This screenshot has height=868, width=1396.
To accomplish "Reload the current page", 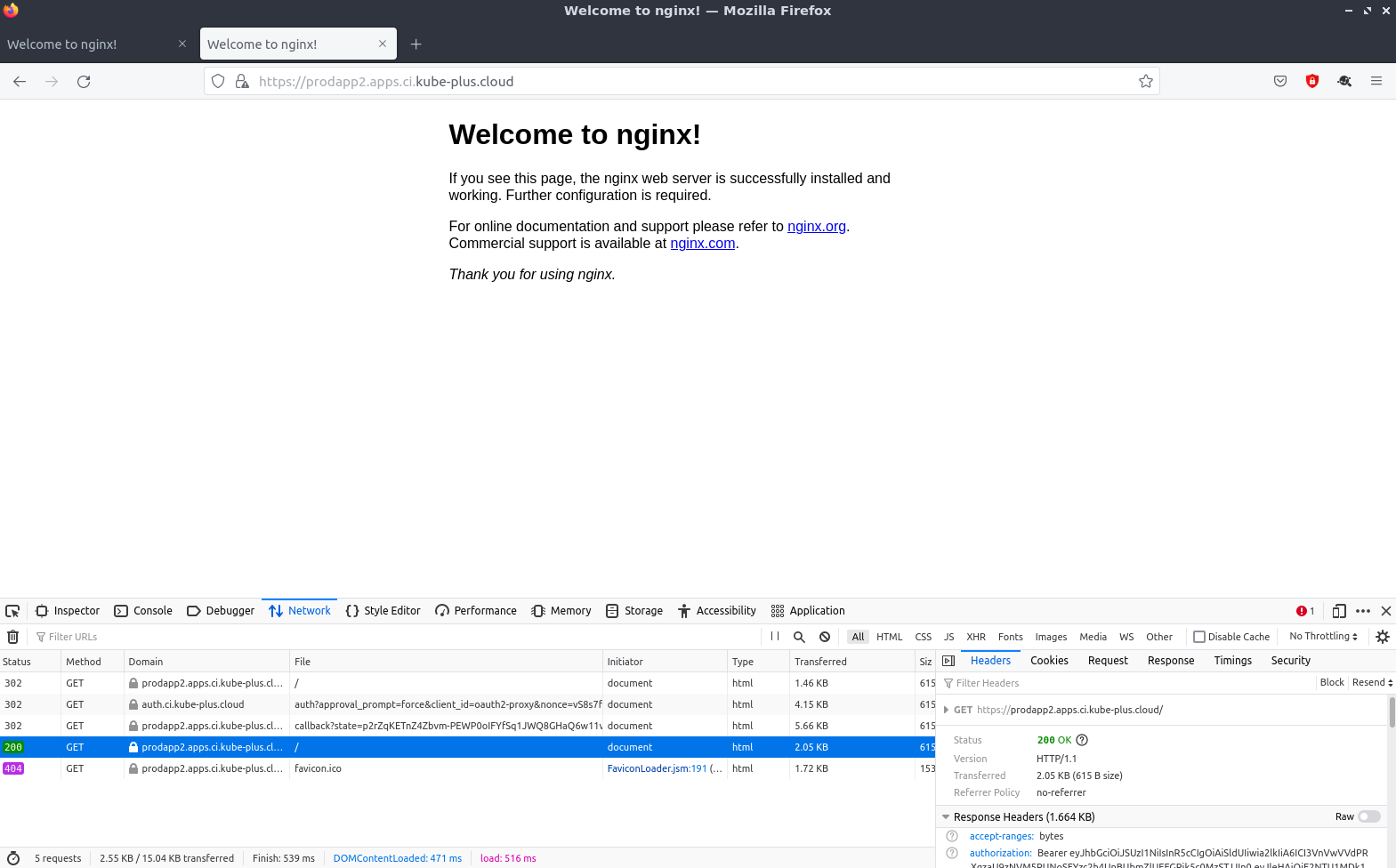I will click(84, 82).
